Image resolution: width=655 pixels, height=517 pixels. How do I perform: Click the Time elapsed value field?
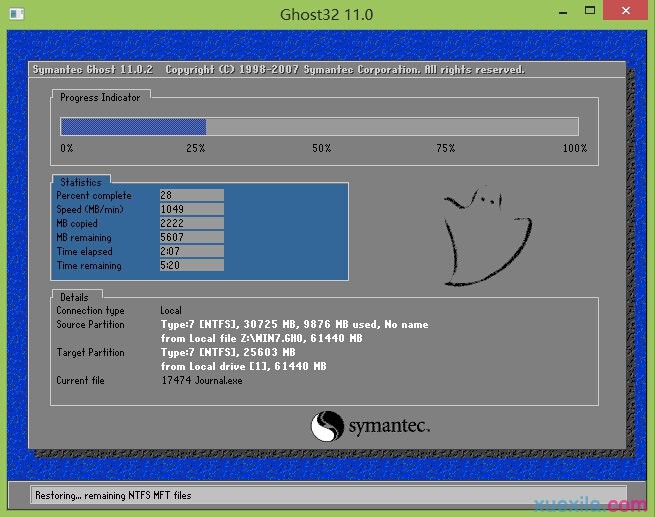(x=191, y=252)
